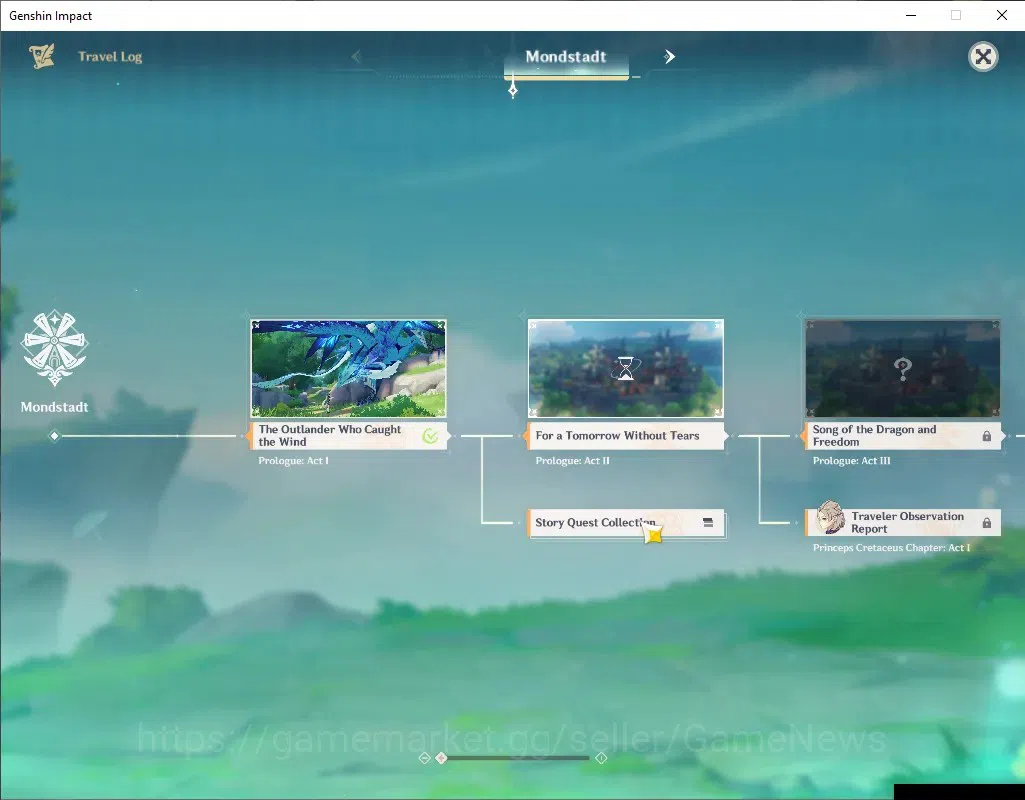Image resolution: width=1025 pixels, height=800 pixels.
Task: Go to next region with right arrow
Action: pyautogui.click(x=669, y=57)
